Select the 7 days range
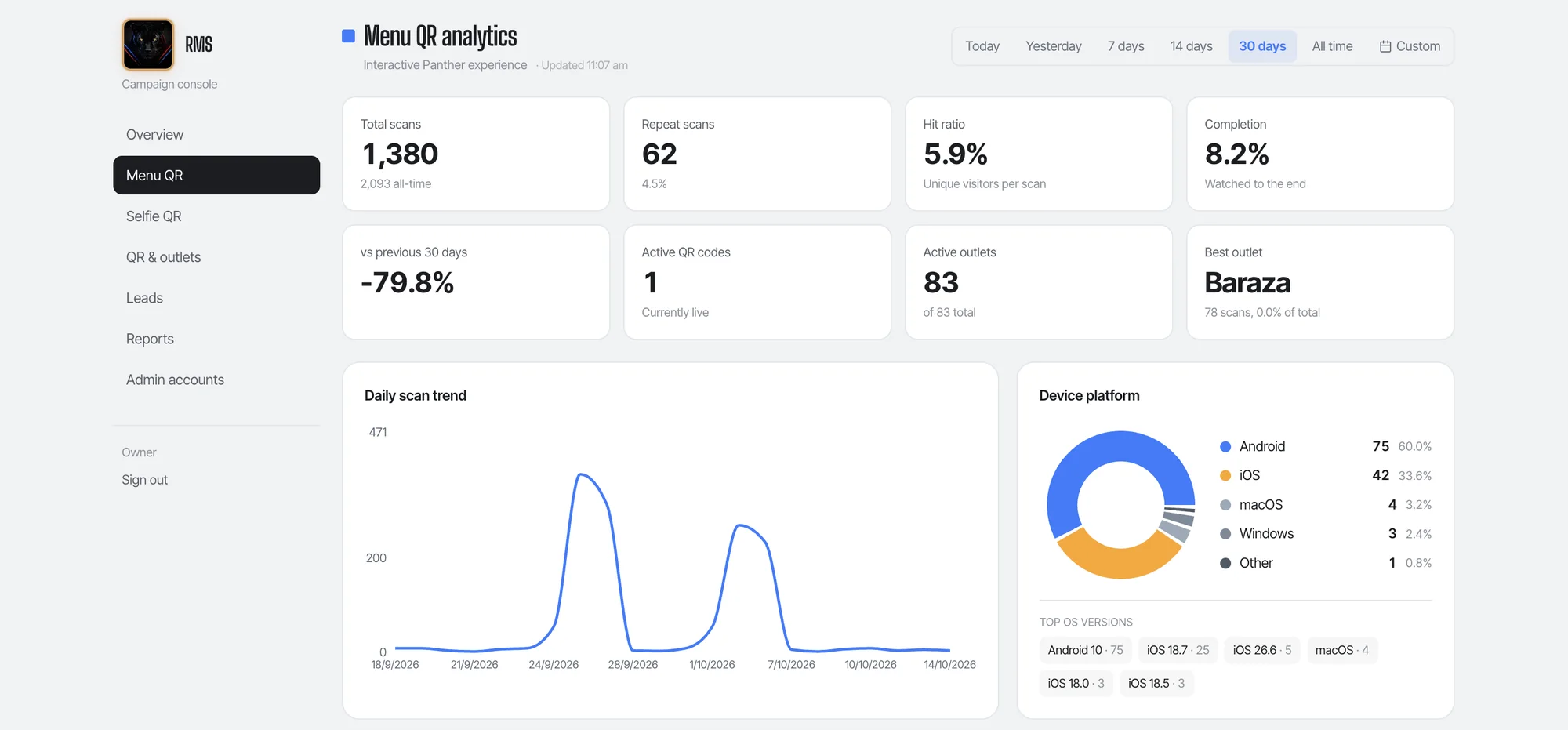The height and width of the screenshot is (730, 1568). (1126, 46)
